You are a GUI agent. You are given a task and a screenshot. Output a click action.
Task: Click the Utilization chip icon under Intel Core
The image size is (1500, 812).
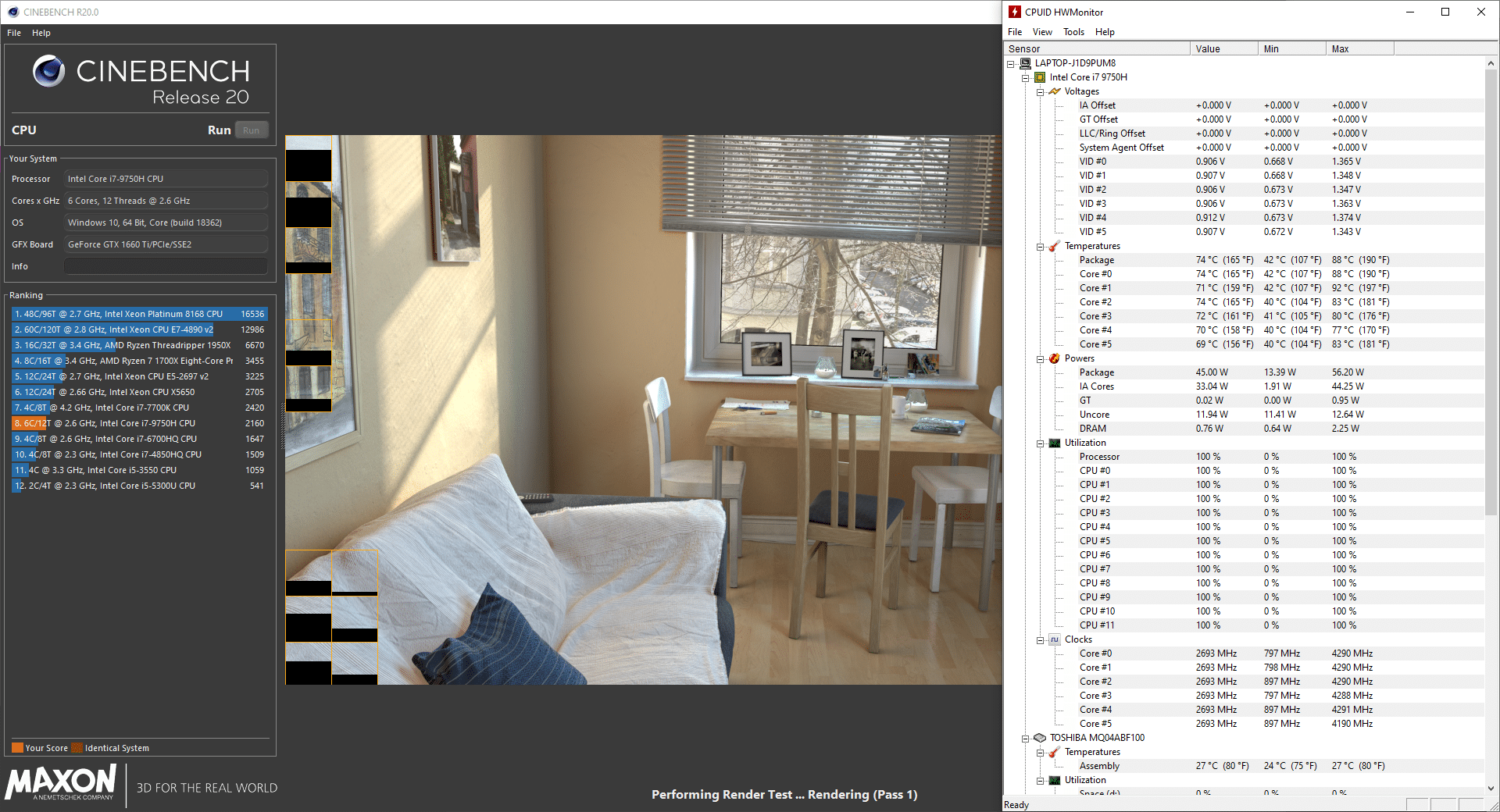pyautogui.click(x=1055, y=443)
